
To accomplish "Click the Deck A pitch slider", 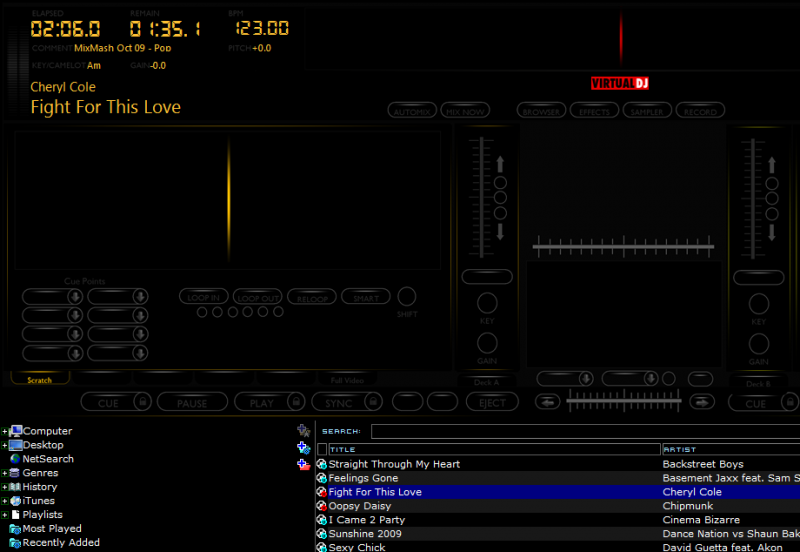I will (x=481, y=197).
